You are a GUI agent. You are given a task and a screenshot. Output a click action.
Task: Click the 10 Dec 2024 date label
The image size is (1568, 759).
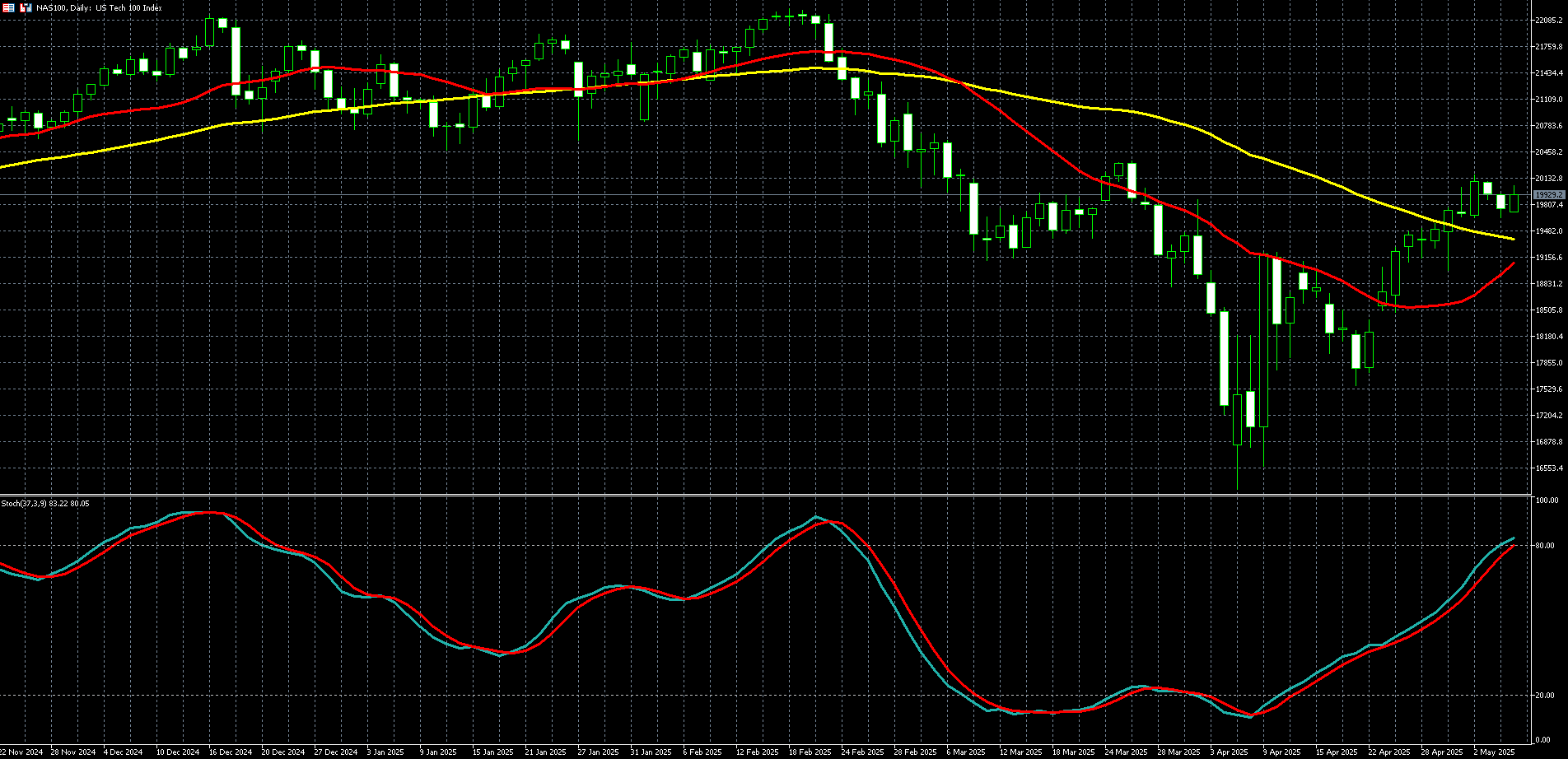(x=178, y=752)
